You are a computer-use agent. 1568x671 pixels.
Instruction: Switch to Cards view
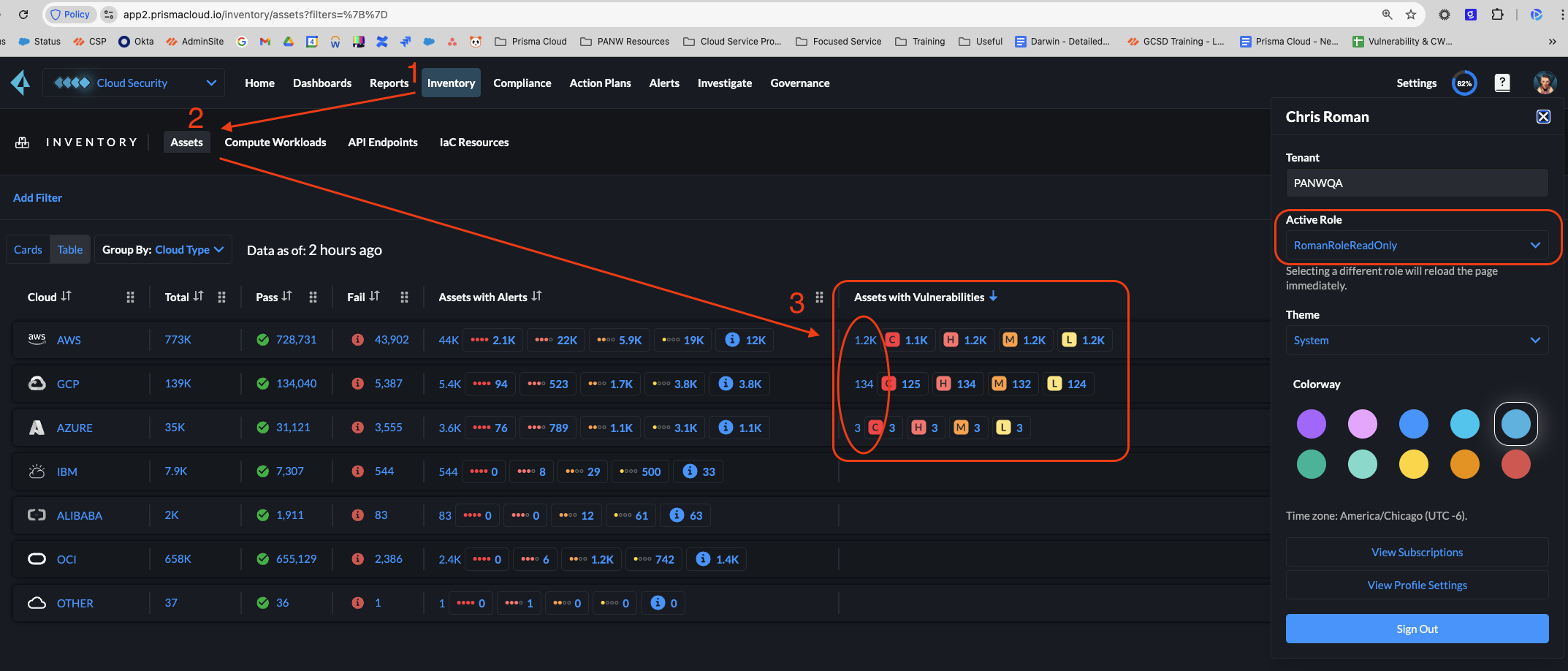[28, 249]
